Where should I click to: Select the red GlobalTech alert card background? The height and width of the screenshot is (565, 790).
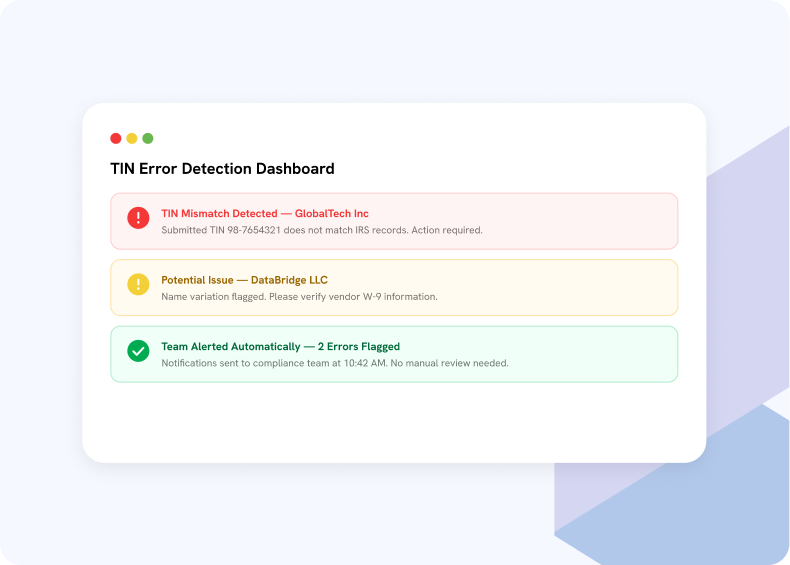394,221
